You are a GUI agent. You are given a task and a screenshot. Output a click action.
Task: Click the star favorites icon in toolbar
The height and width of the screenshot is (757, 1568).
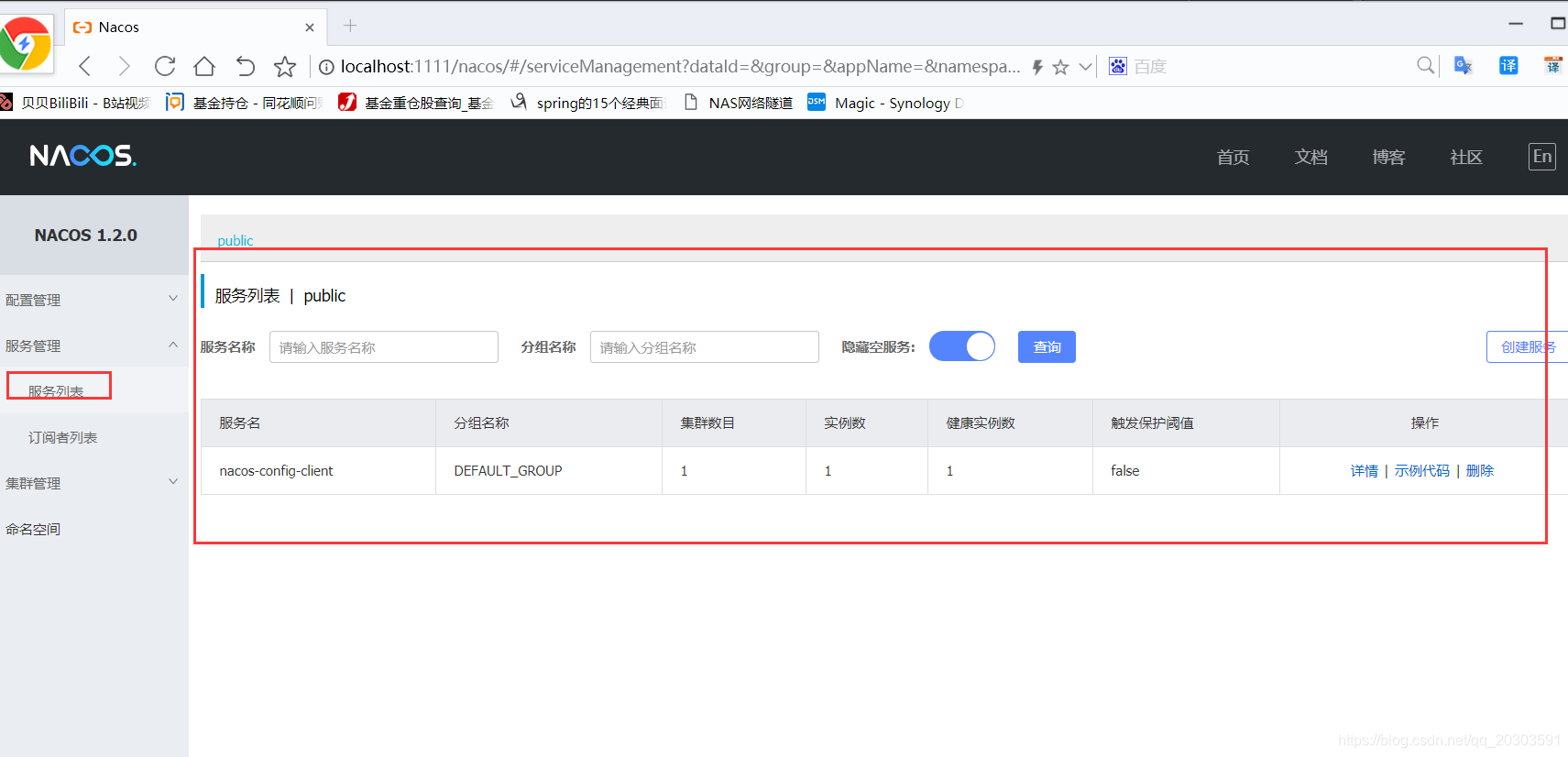pyautogui.click(x=285, y=66)
